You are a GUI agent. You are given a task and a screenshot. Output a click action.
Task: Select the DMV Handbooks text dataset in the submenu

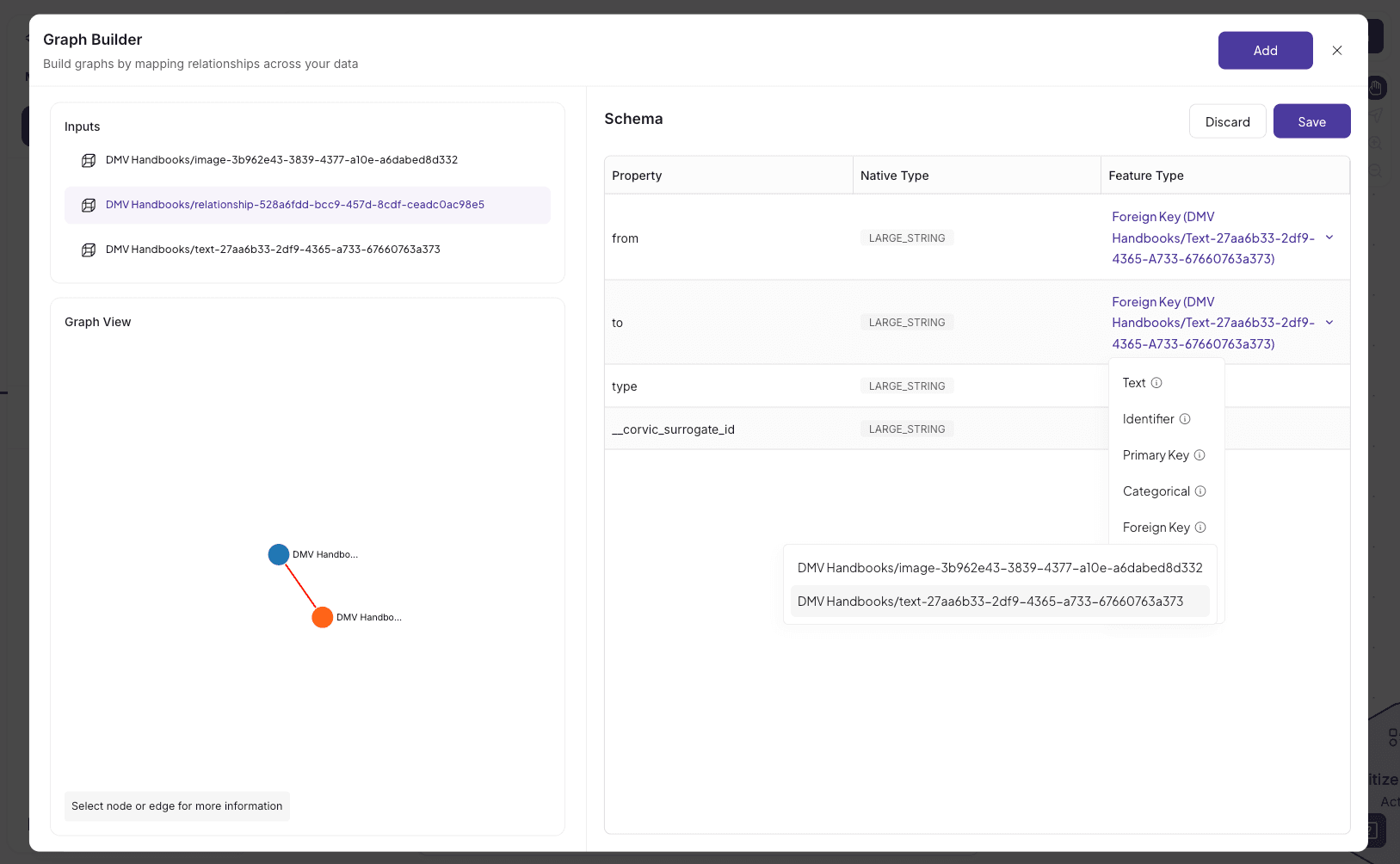[990, 601]
